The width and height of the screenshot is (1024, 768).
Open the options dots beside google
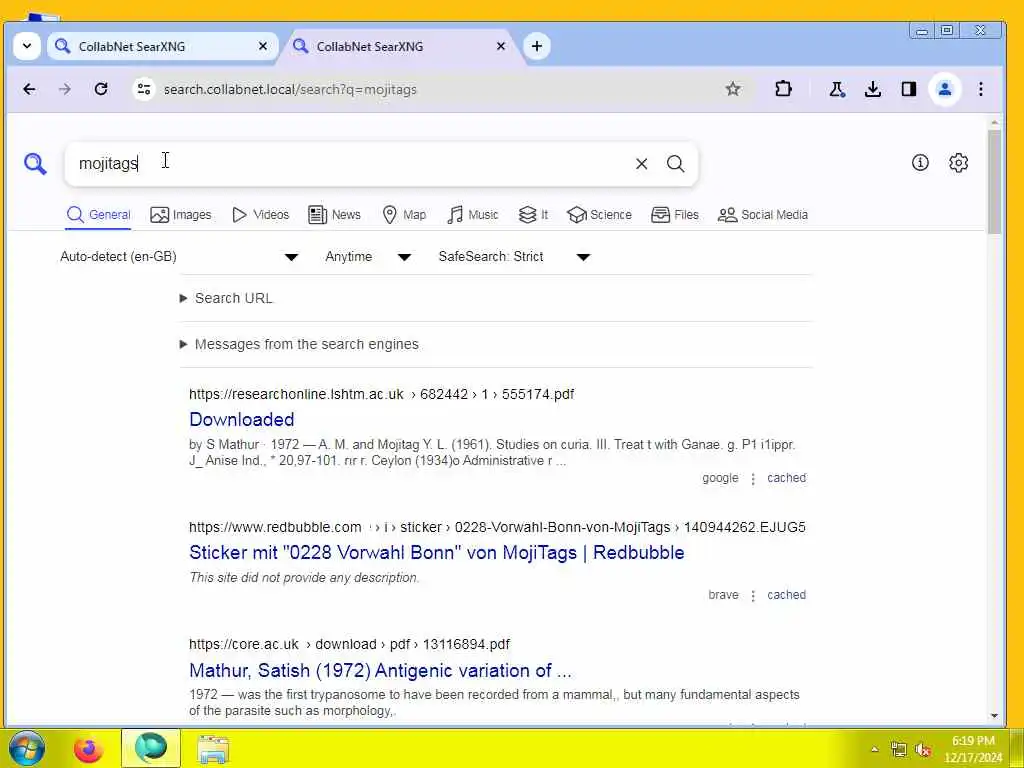pos(753,479)
